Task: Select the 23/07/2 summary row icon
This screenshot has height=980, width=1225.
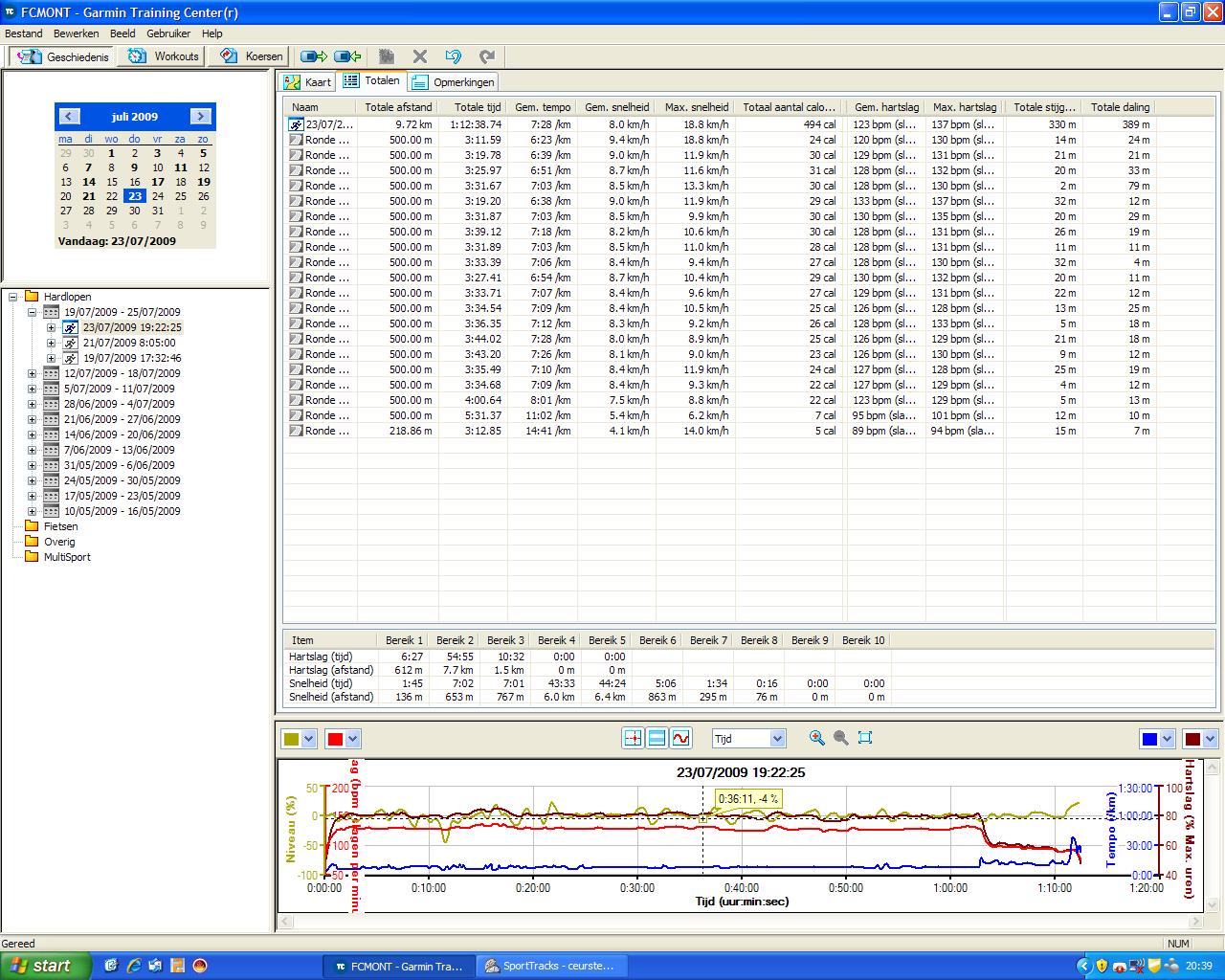Action: 297,124
